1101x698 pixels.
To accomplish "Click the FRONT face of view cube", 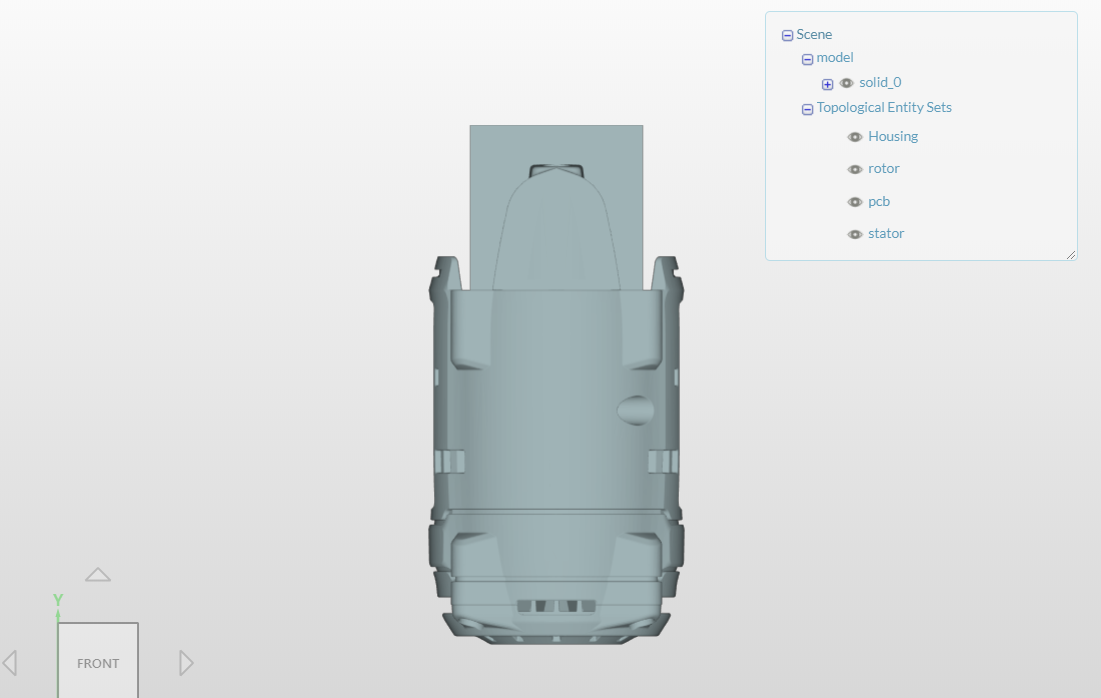I will (98, 661).
